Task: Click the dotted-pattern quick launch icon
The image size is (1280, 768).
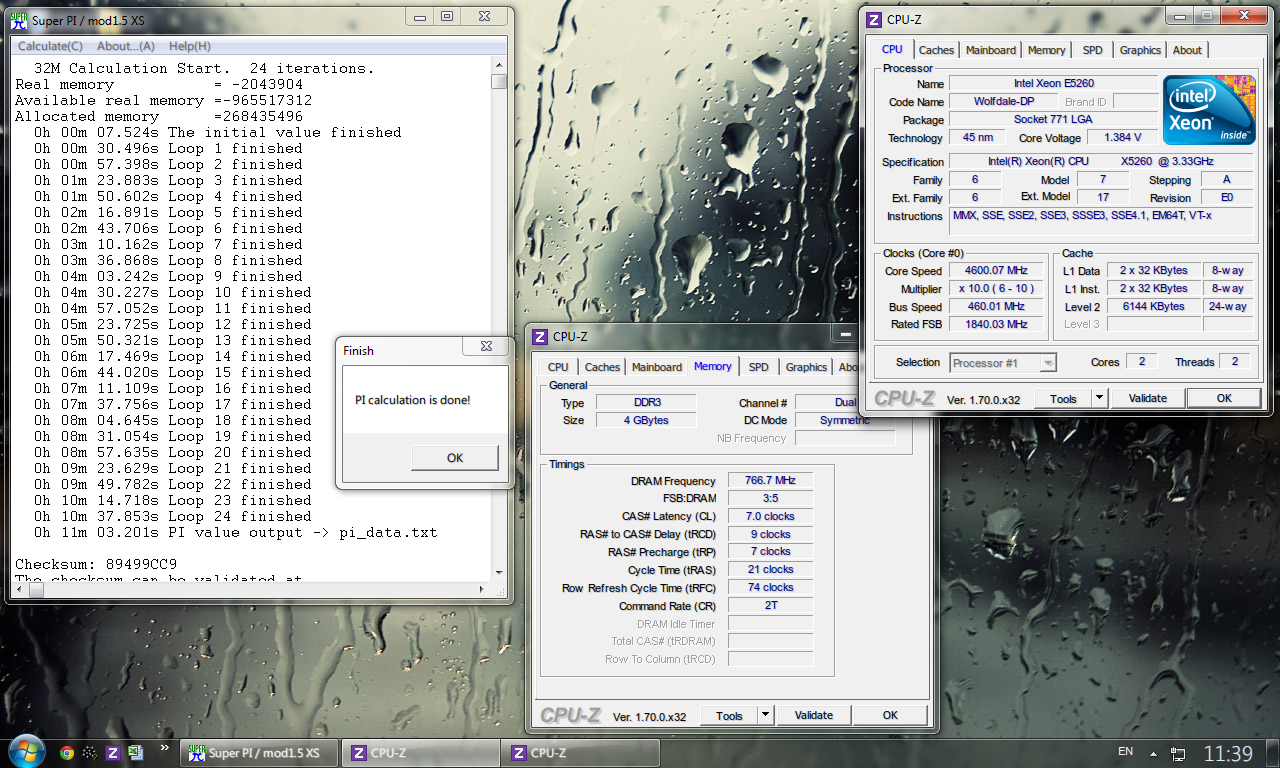Action: (x=90, y=753)
